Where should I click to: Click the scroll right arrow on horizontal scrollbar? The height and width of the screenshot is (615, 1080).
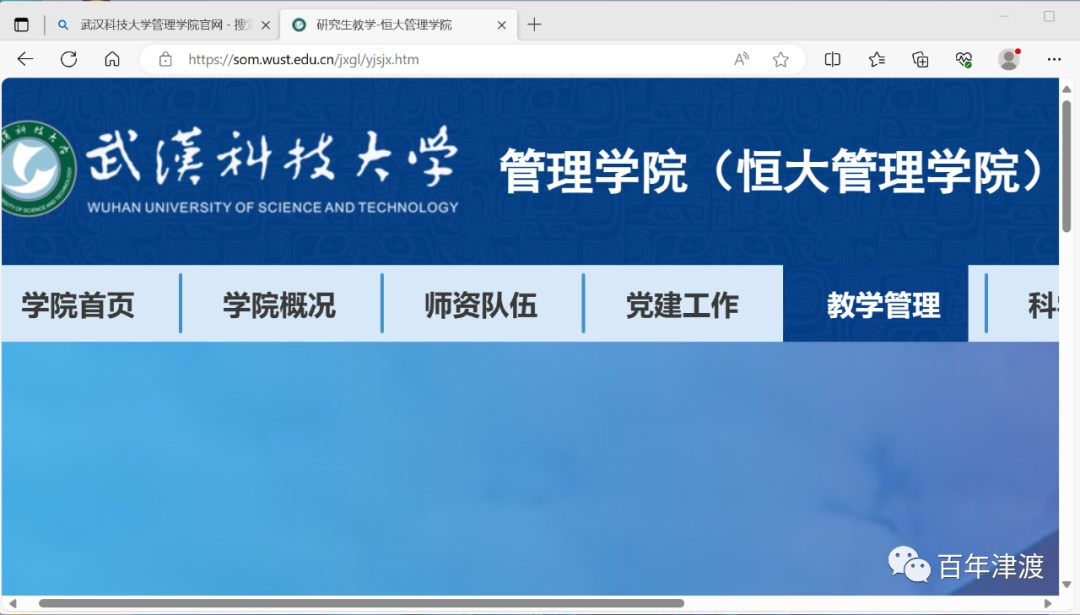point(1048,603)
